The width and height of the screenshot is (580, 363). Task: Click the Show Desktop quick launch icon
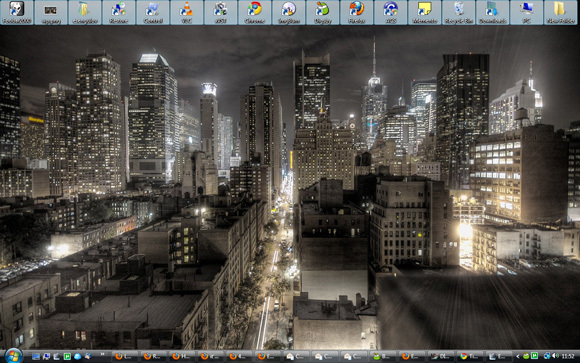[36, 356]
